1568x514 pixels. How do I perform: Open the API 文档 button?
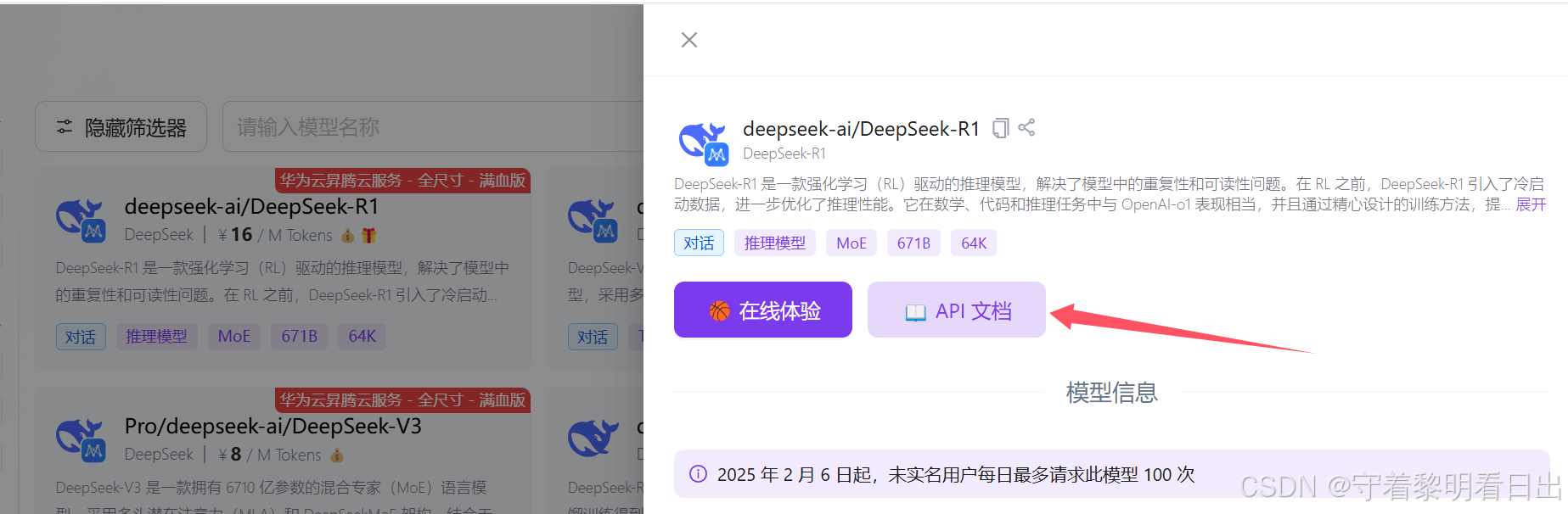(957, 310)
